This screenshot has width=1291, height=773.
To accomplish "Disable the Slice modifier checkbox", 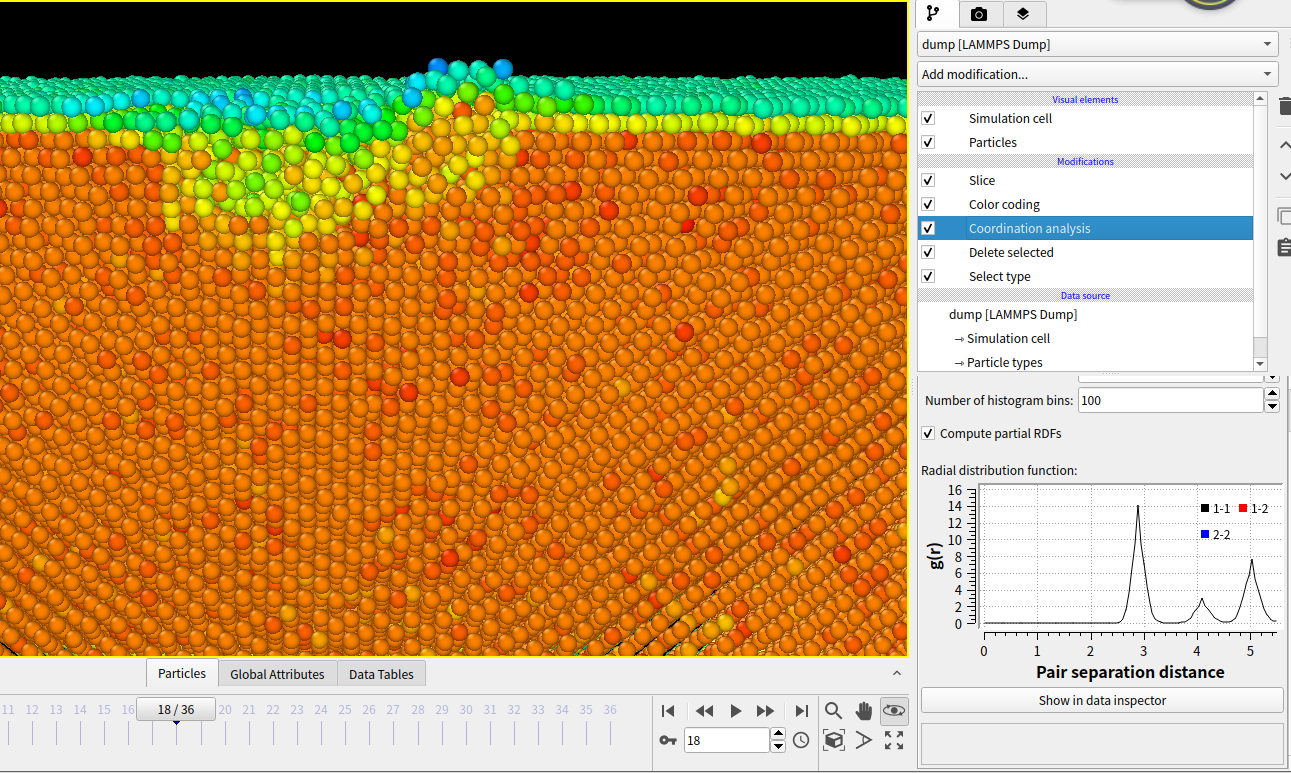I will tap(928, 180).
